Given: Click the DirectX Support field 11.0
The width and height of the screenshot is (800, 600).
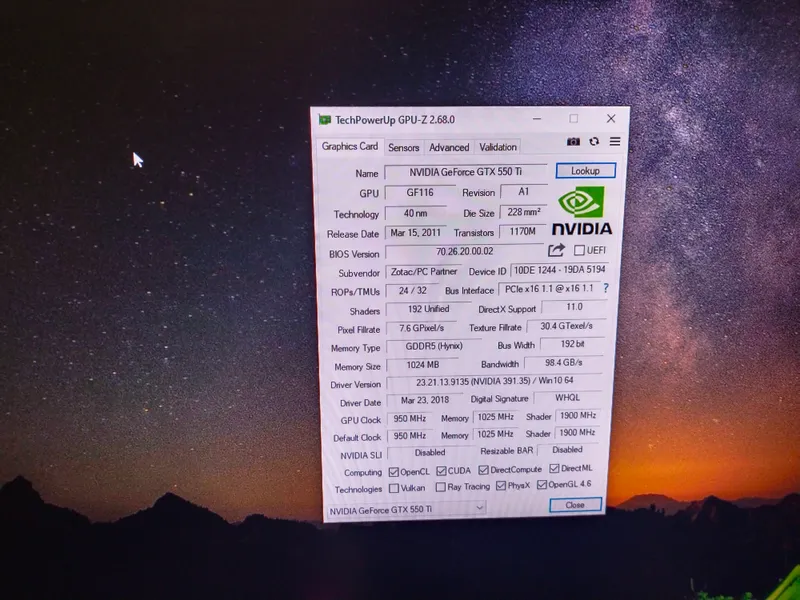Looking at the screenshot, I should coord(574,307).
